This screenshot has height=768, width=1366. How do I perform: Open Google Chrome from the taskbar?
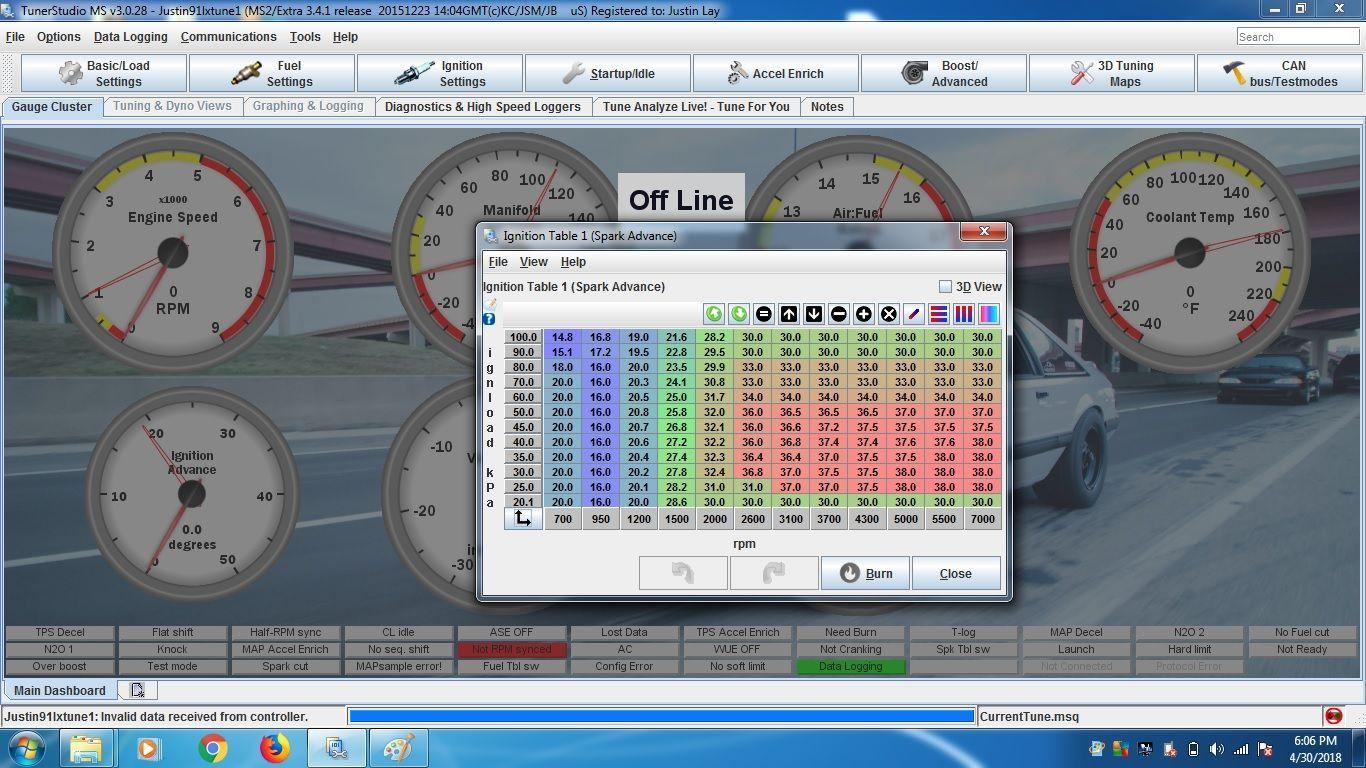tap(212, 748)
